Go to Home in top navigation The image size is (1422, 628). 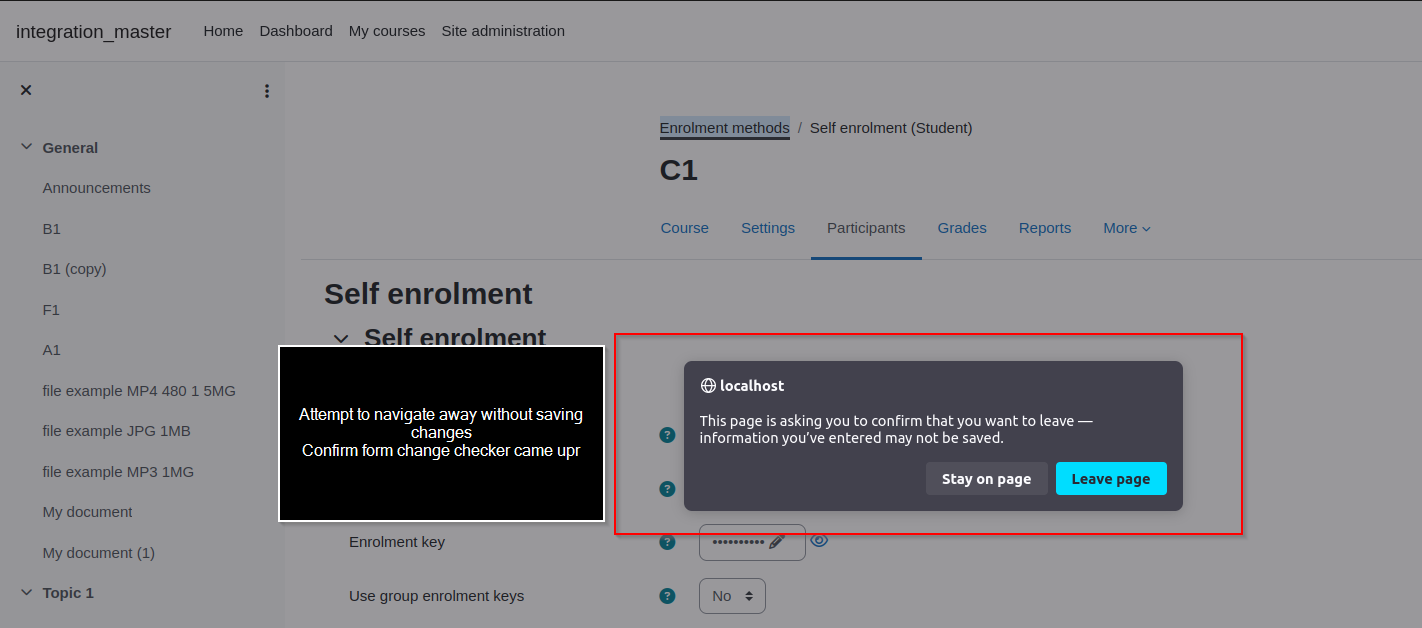[x=223, y=31]
